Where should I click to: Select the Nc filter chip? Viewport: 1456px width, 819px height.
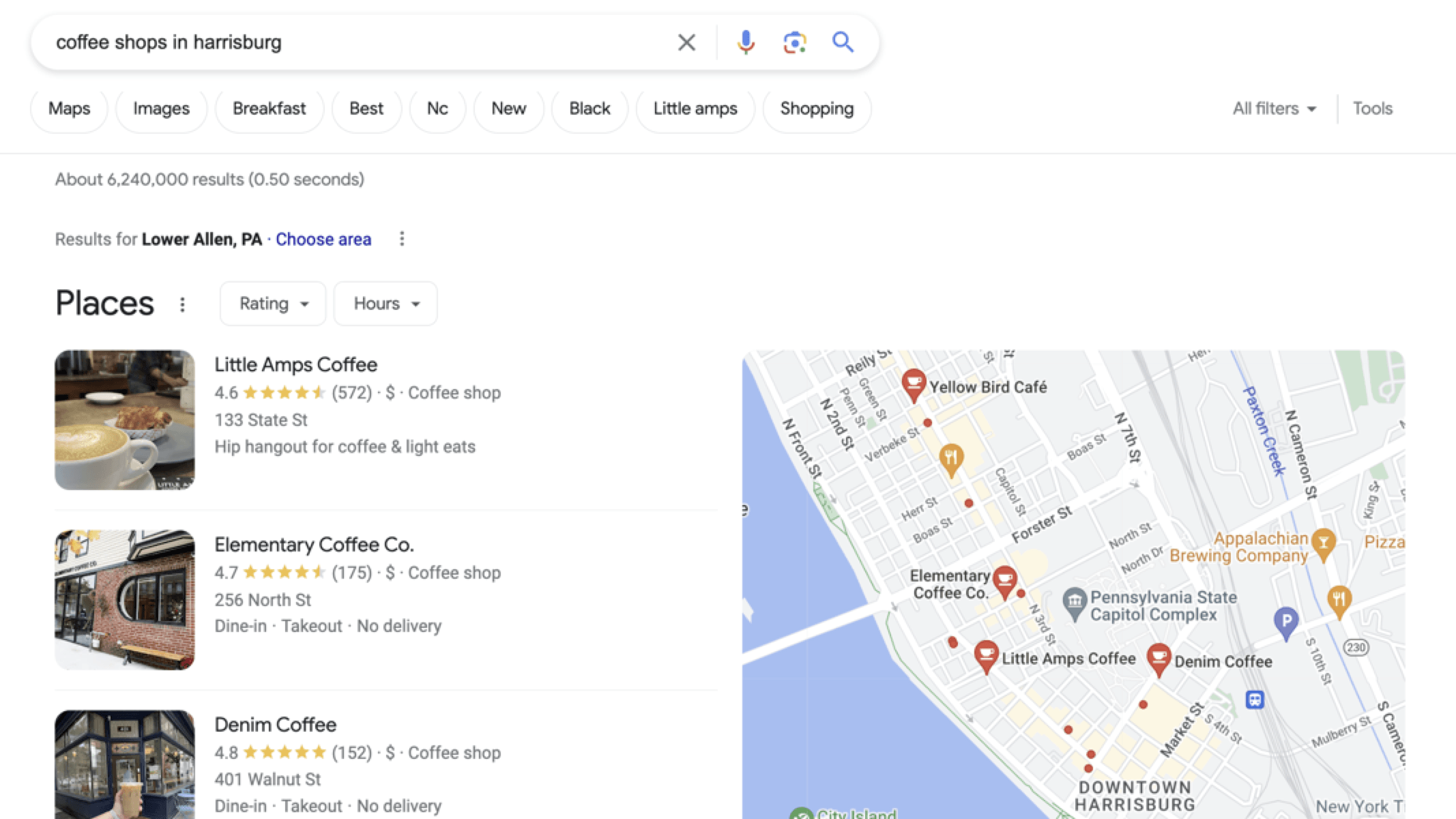[437, 109]
